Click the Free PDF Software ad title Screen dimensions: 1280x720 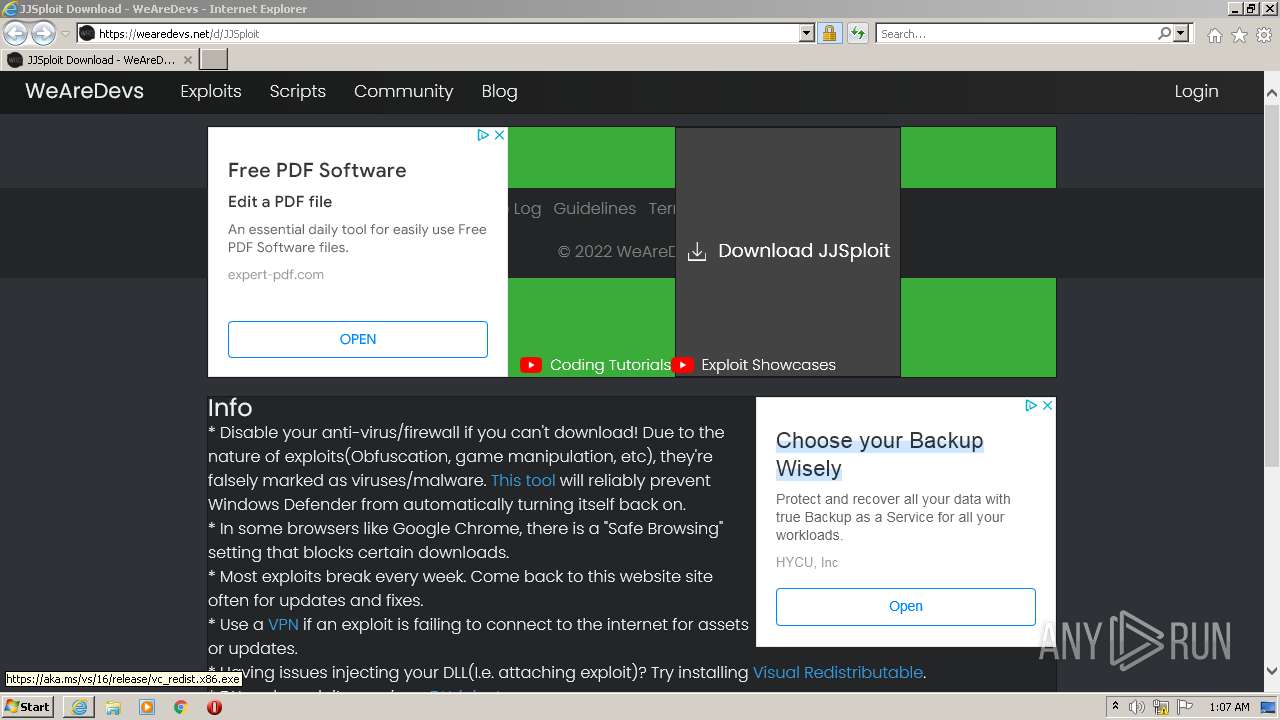(x=317, y=170)
